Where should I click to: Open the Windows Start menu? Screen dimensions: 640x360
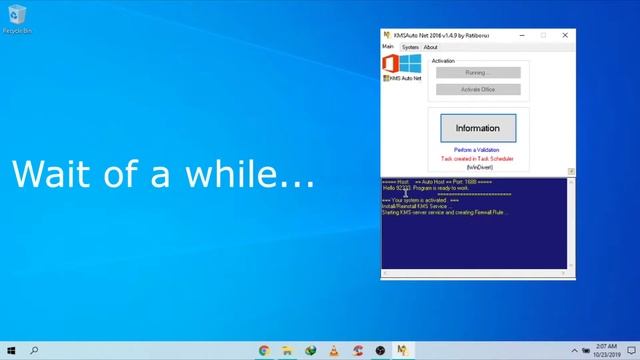pos(11,351)
